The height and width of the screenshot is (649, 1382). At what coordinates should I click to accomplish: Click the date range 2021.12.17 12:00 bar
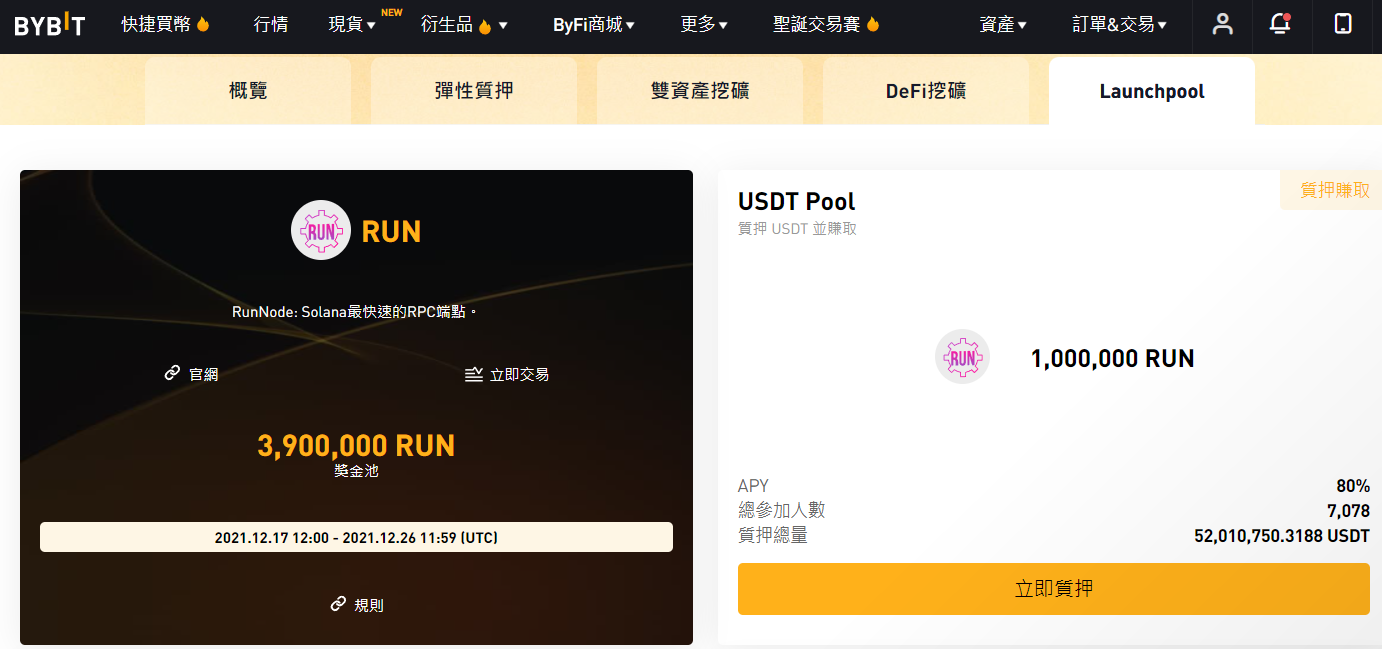coord(356,537)
